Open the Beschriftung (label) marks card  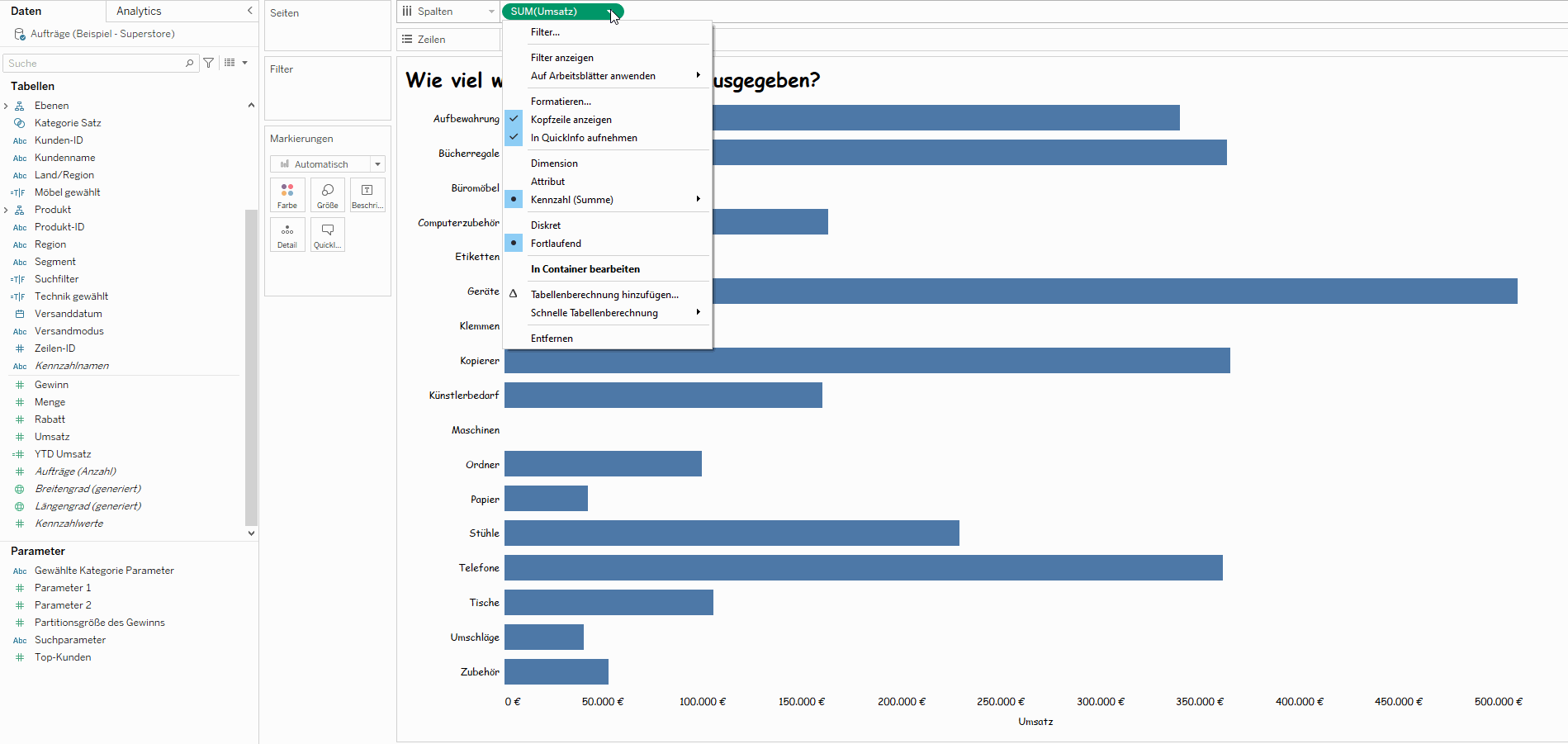pos(367,195)
